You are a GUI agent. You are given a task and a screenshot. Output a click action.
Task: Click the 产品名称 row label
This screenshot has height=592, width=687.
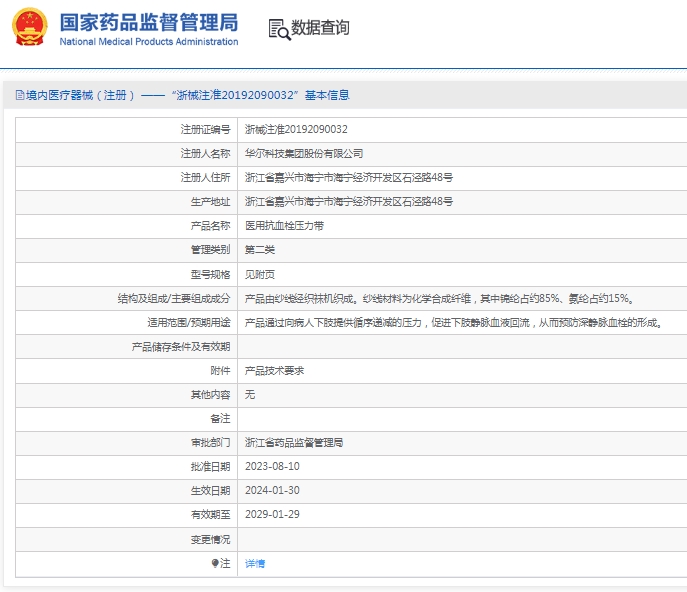click(x=210, y=226)
